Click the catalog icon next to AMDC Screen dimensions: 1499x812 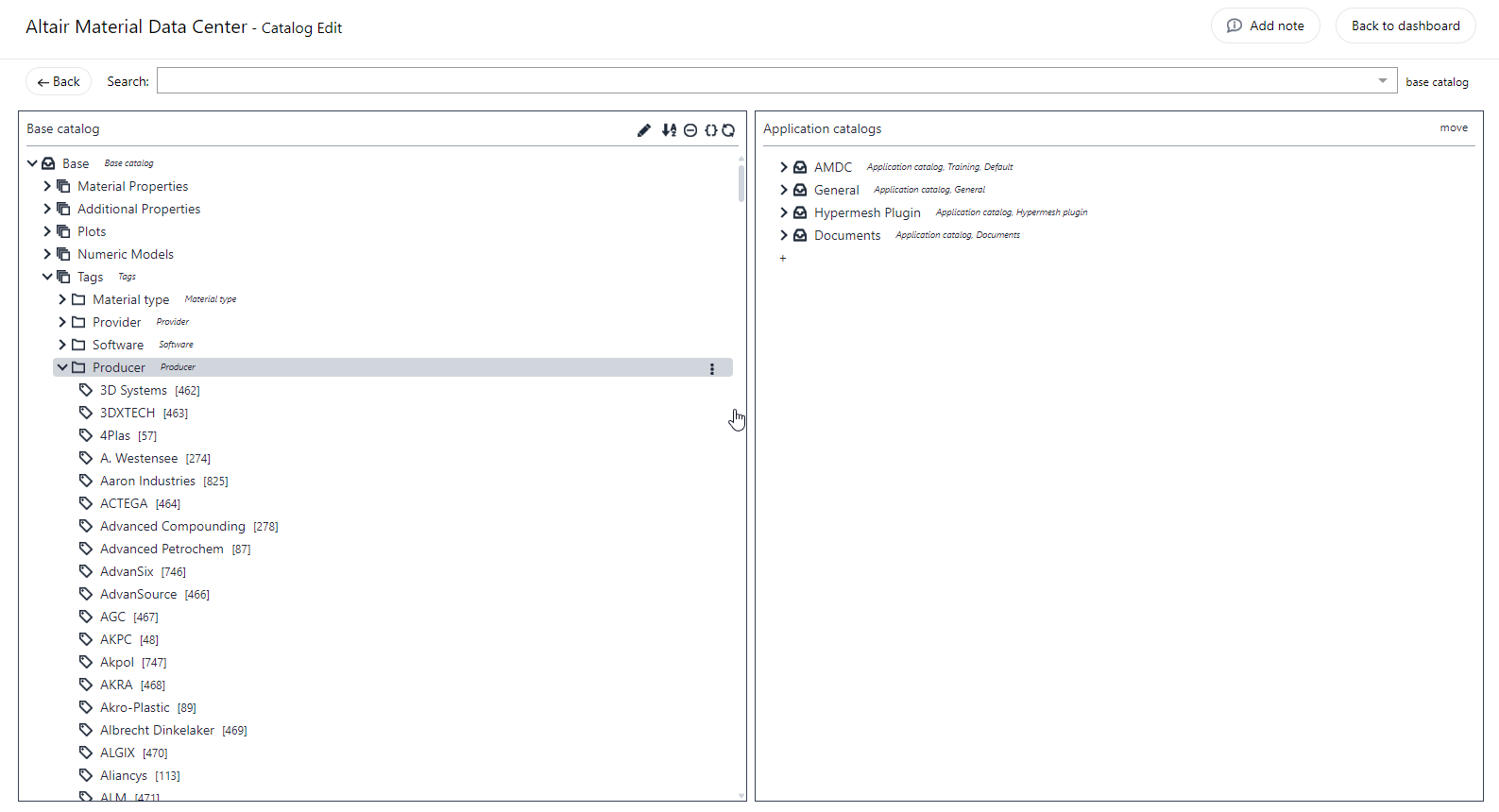[800, 167]
